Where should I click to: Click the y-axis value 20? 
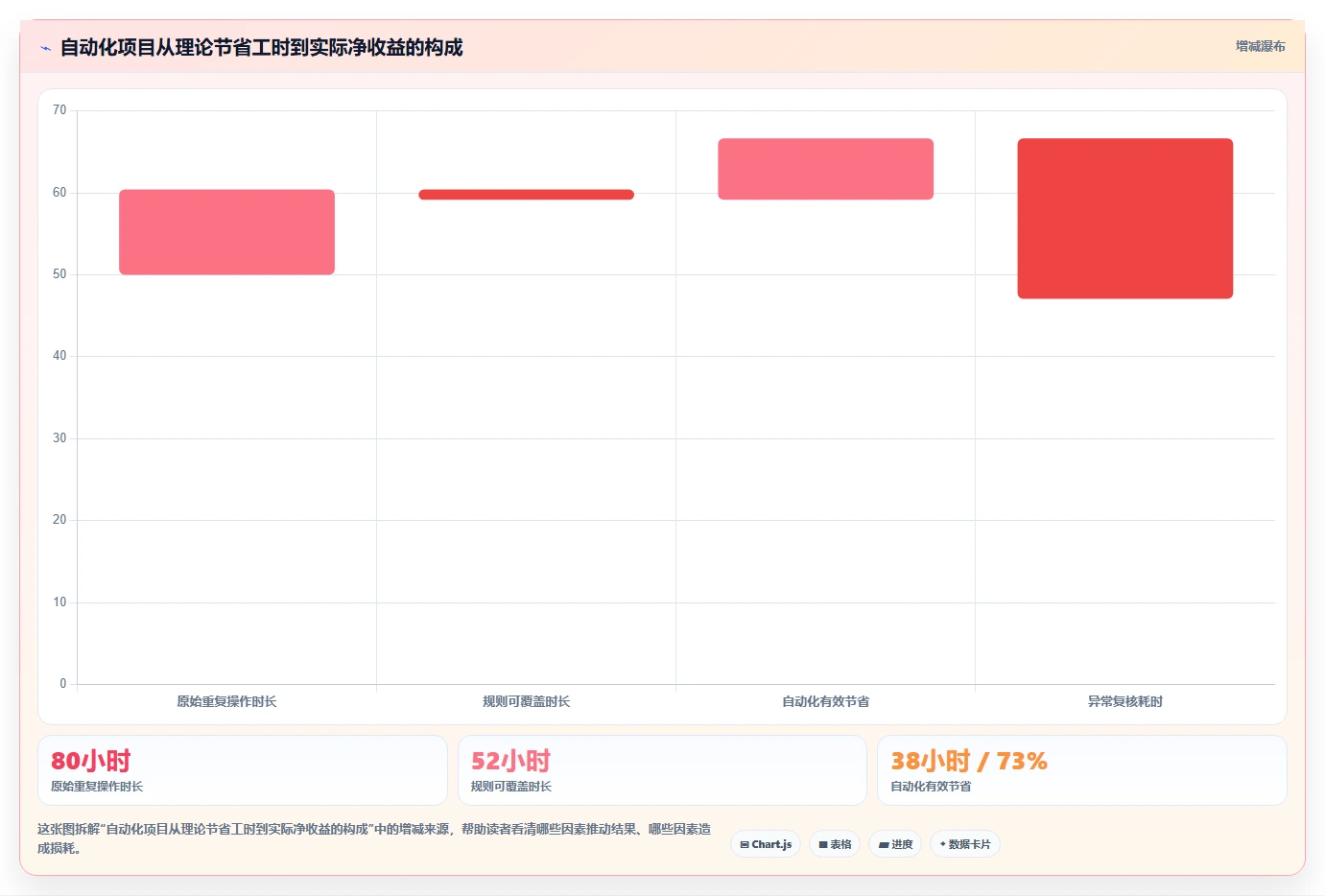[x=59, y=520]
